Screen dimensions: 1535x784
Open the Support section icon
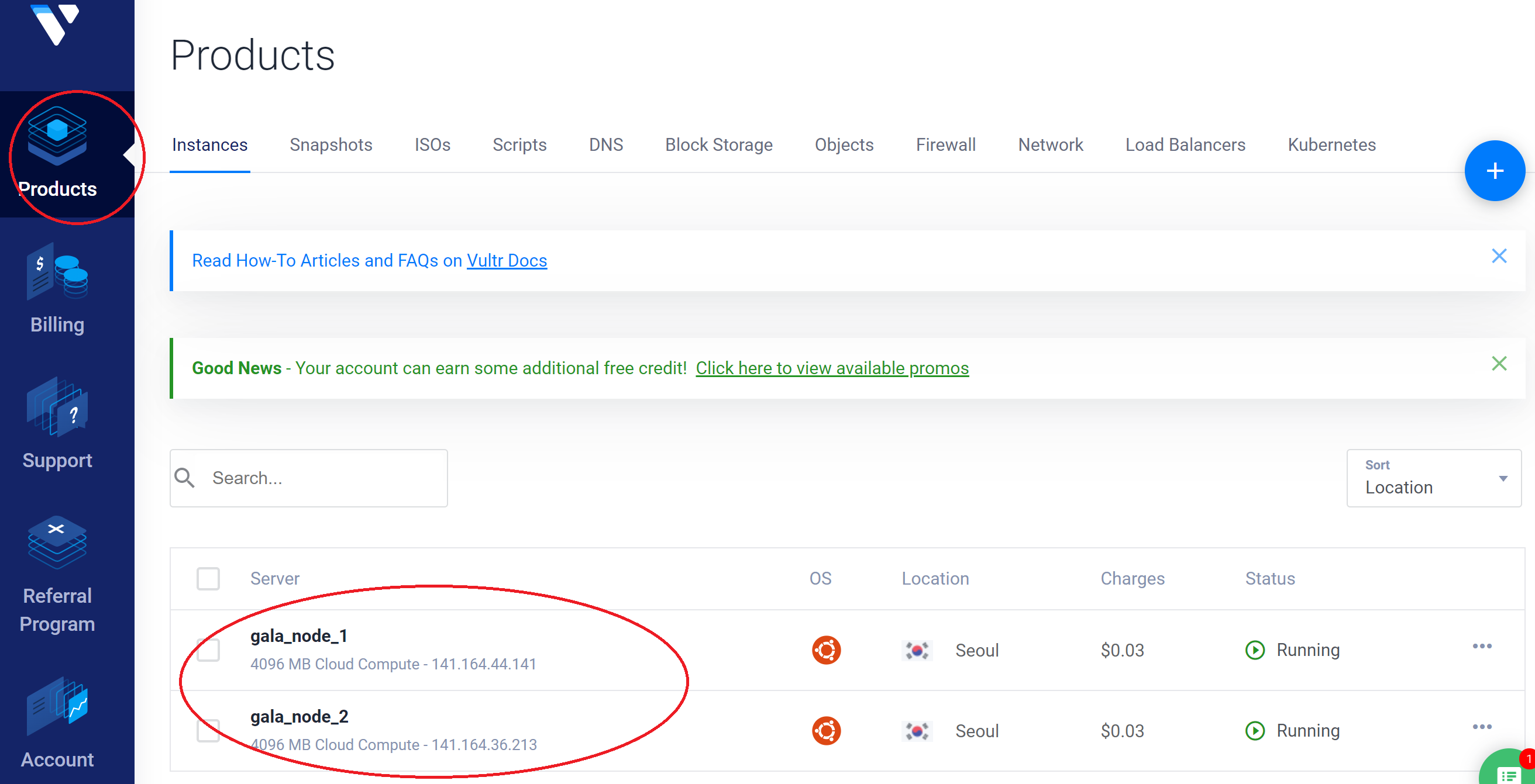(x=57, y=407)
